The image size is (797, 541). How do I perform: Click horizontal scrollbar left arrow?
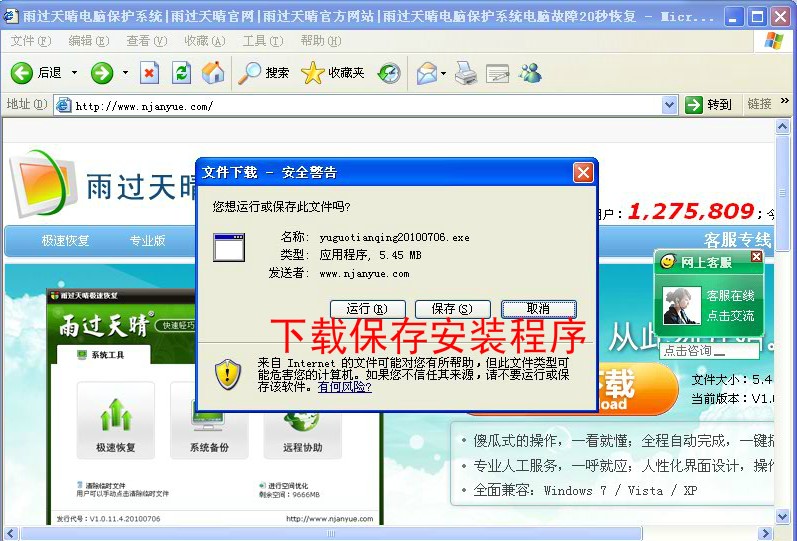pyautogui.click(x=11, y=533)
